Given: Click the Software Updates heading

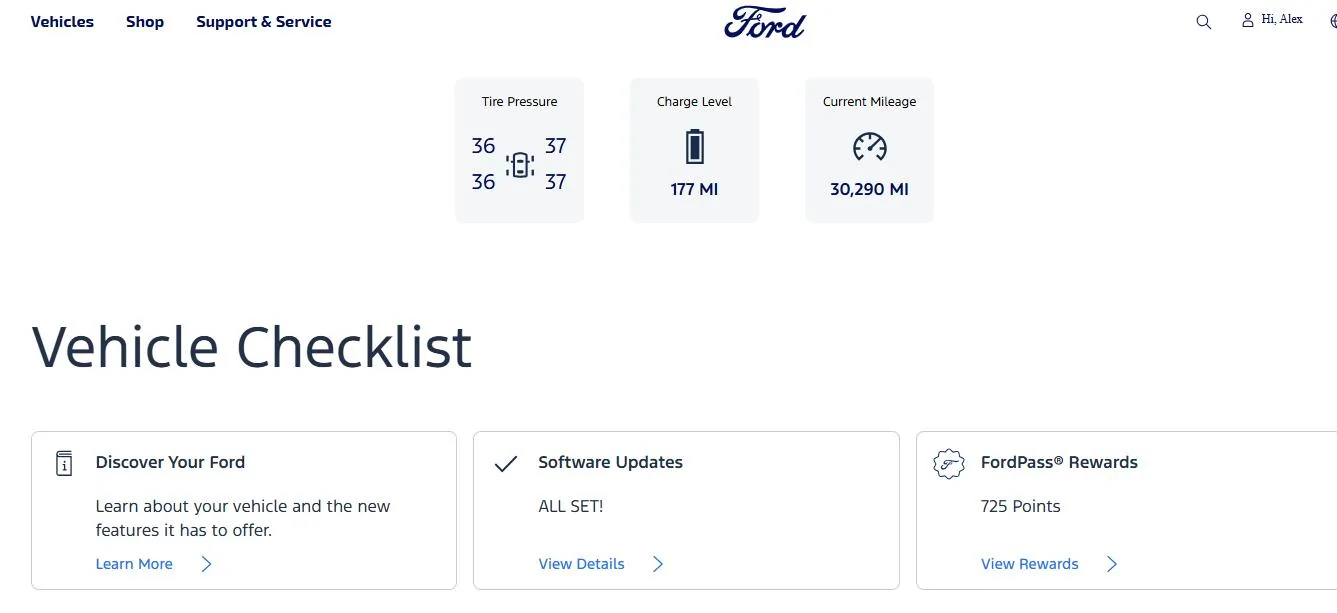Looking at the screenshot, I should [x=610, y=462].
